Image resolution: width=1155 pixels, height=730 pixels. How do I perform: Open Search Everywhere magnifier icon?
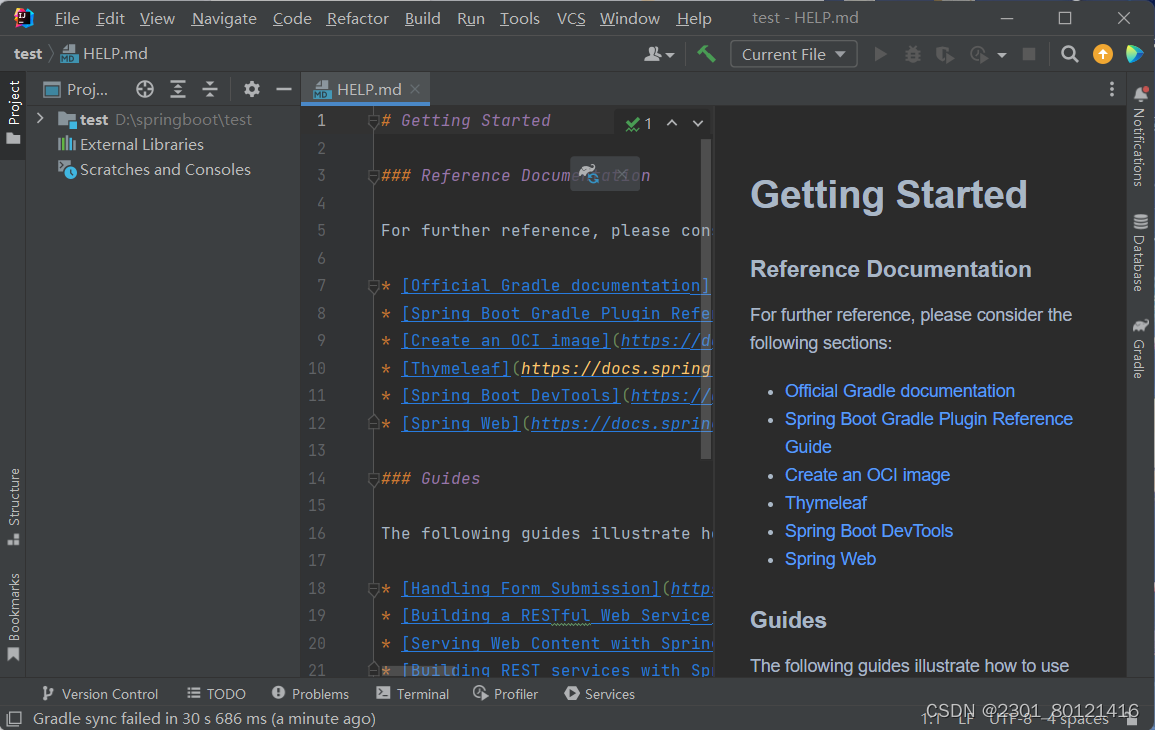[x=1070, y=54]
